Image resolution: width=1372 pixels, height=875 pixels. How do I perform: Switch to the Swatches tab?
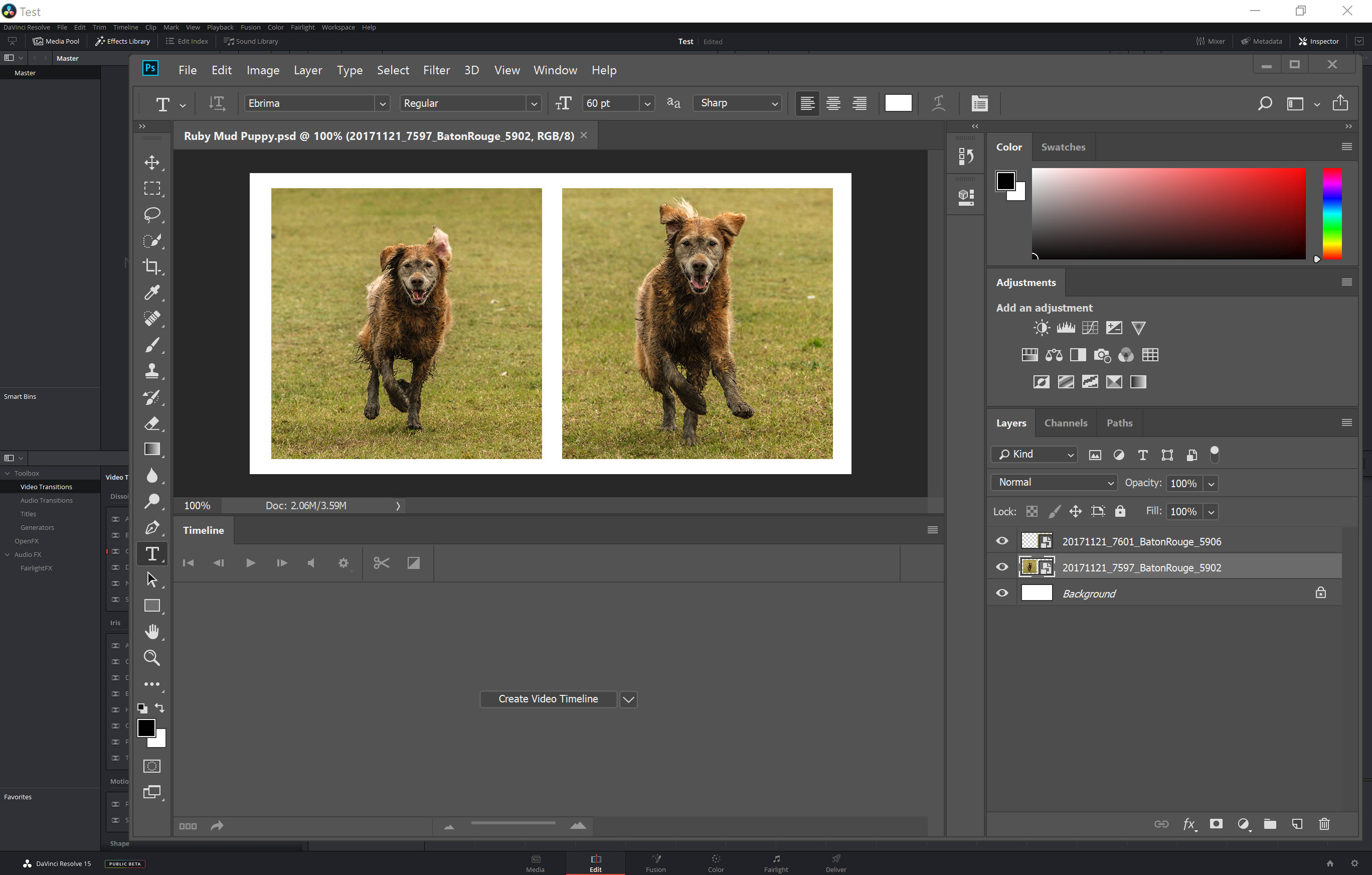pos(1063,147)
